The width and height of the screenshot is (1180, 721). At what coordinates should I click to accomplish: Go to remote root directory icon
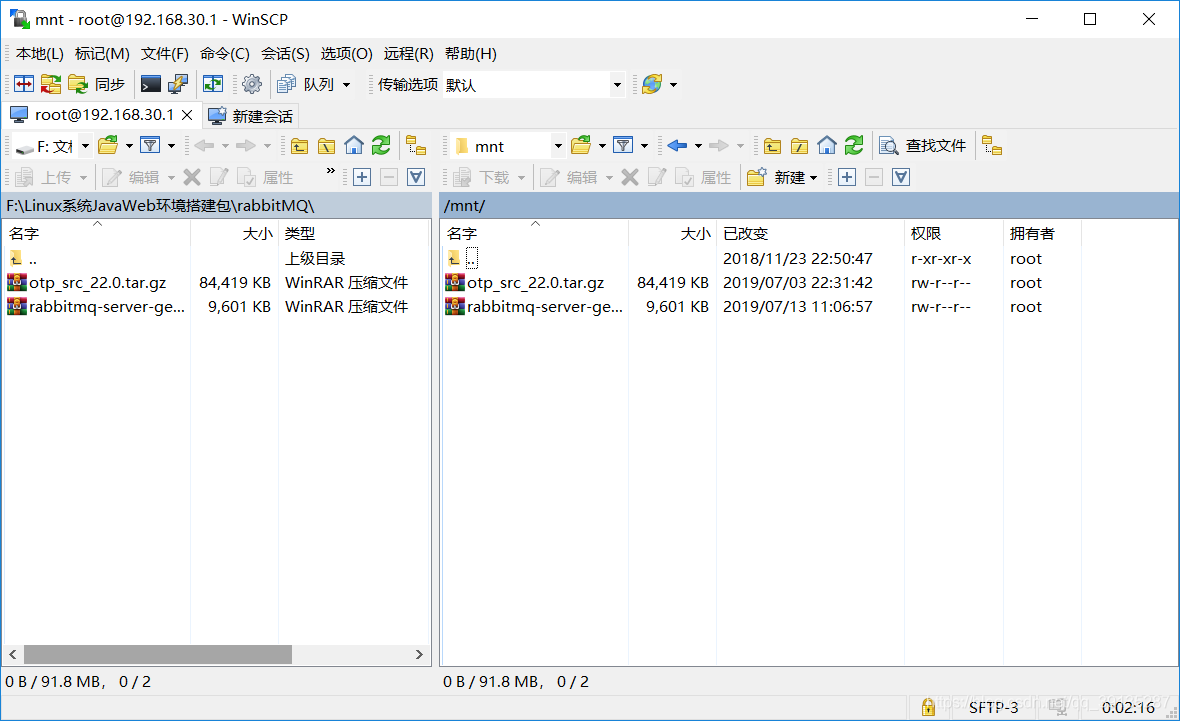point(799,145)
